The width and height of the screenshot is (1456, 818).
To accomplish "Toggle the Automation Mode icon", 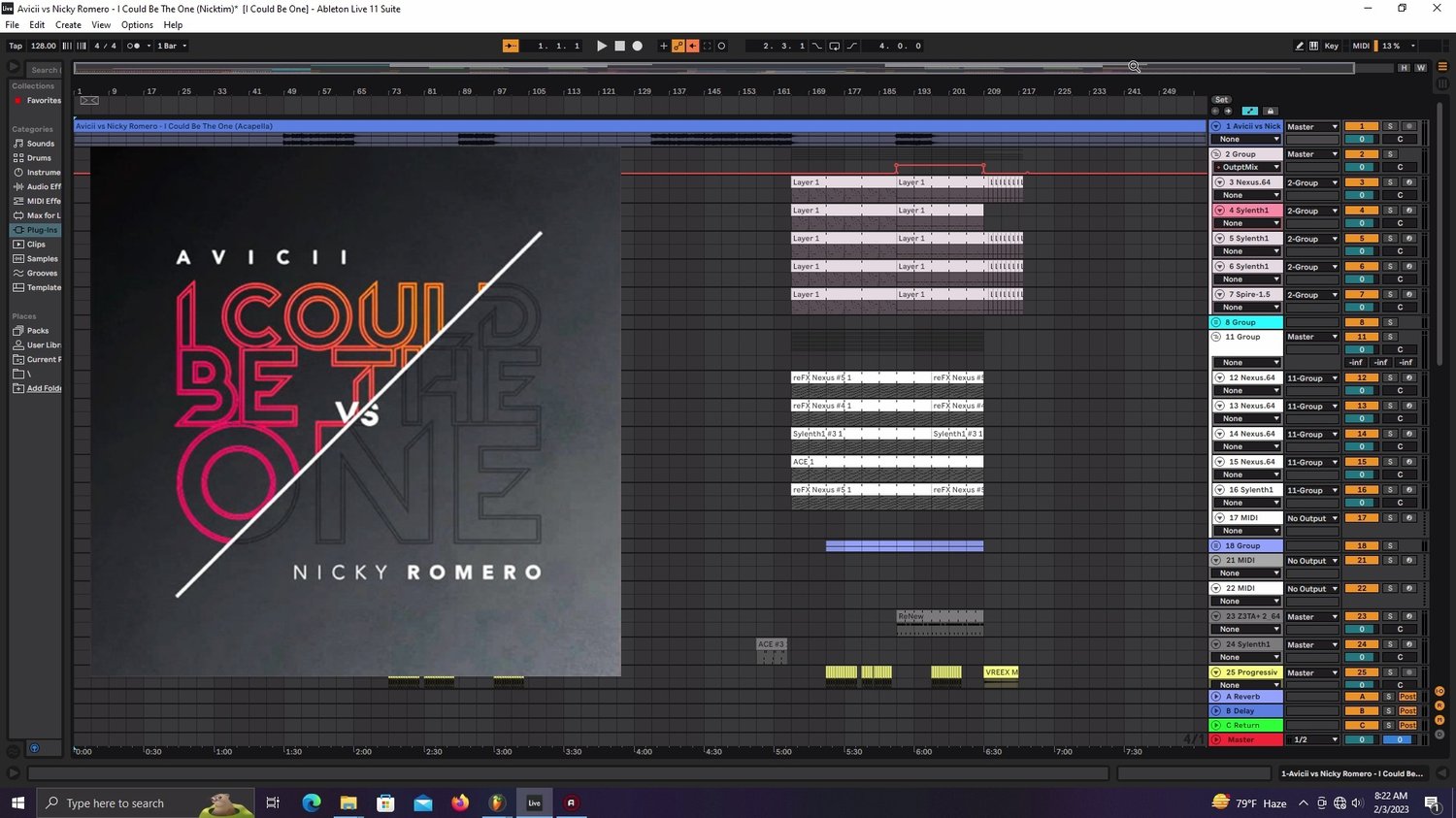I will 1249,111.
